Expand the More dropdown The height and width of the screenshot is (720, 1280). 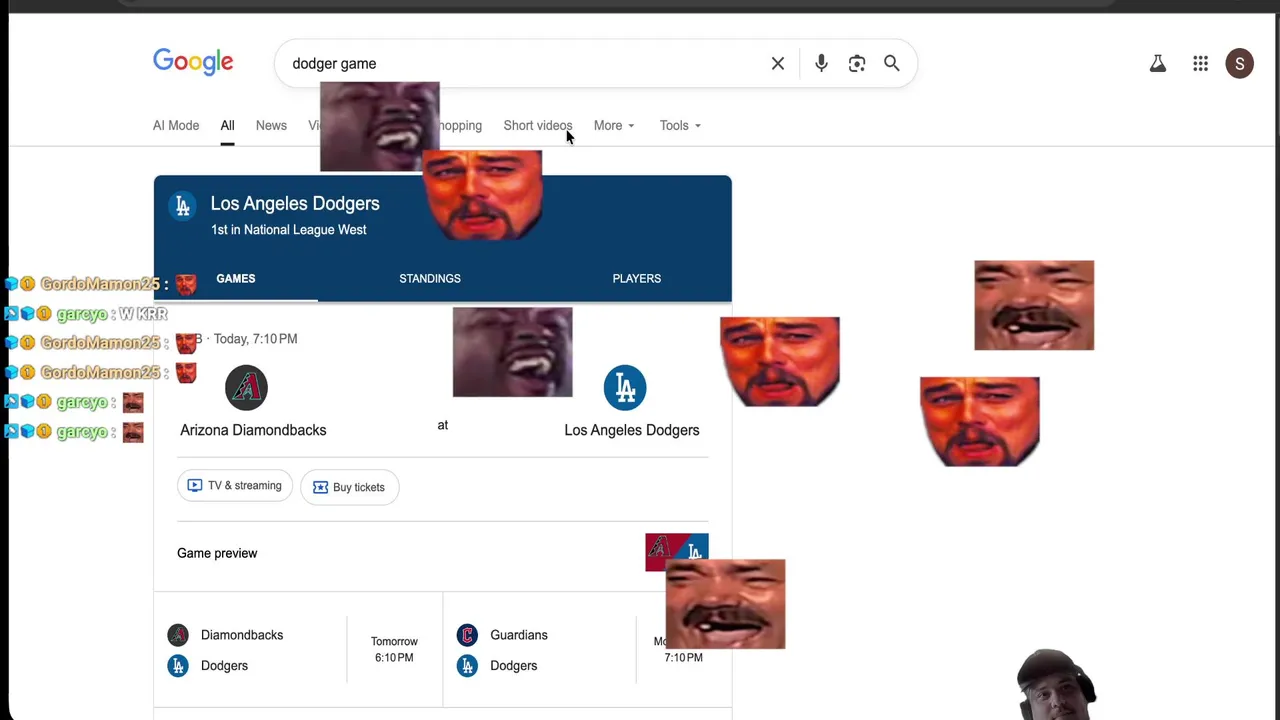point(614,125)
